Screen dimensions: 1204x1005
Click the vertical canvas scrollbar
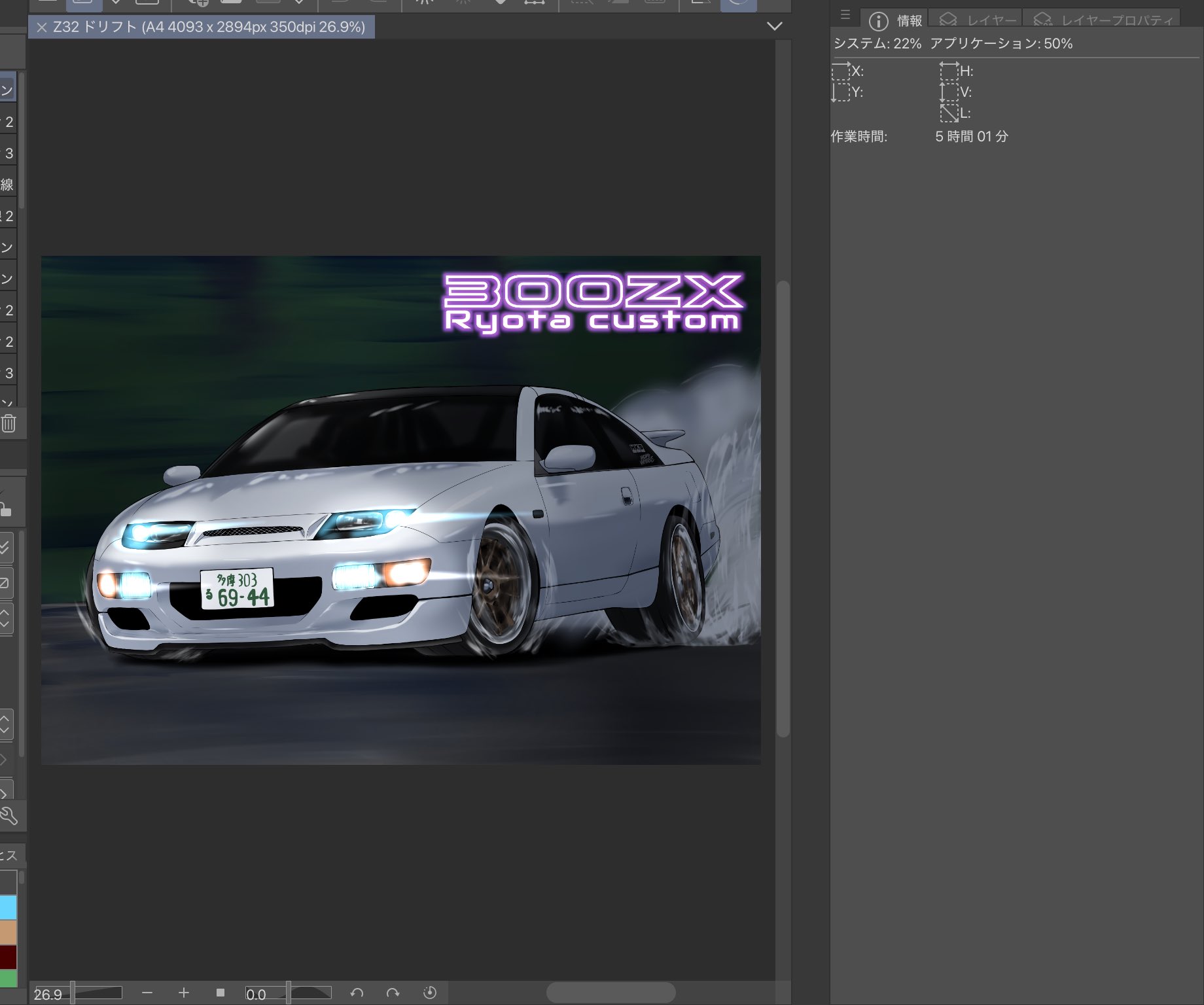click(x=783, y=509)
